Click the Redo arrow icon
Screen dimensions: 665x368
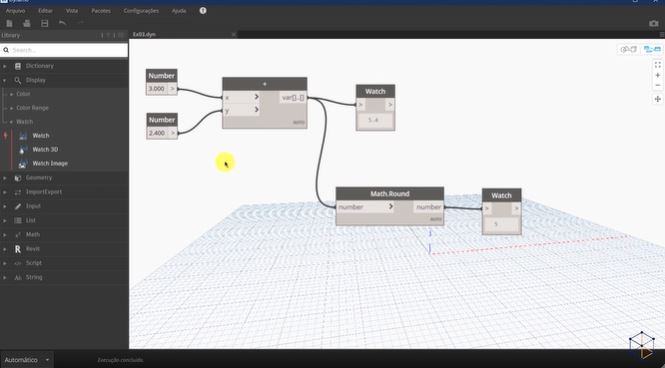tap(81, 23)
